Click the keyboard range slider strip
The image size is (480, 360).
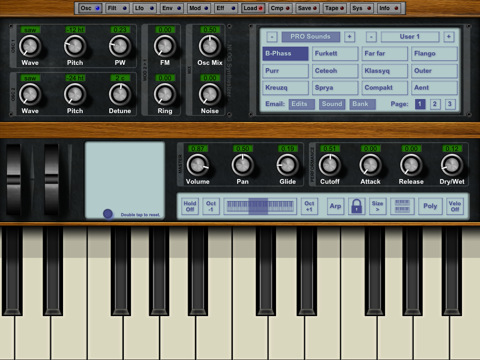(x=260, y=206)
